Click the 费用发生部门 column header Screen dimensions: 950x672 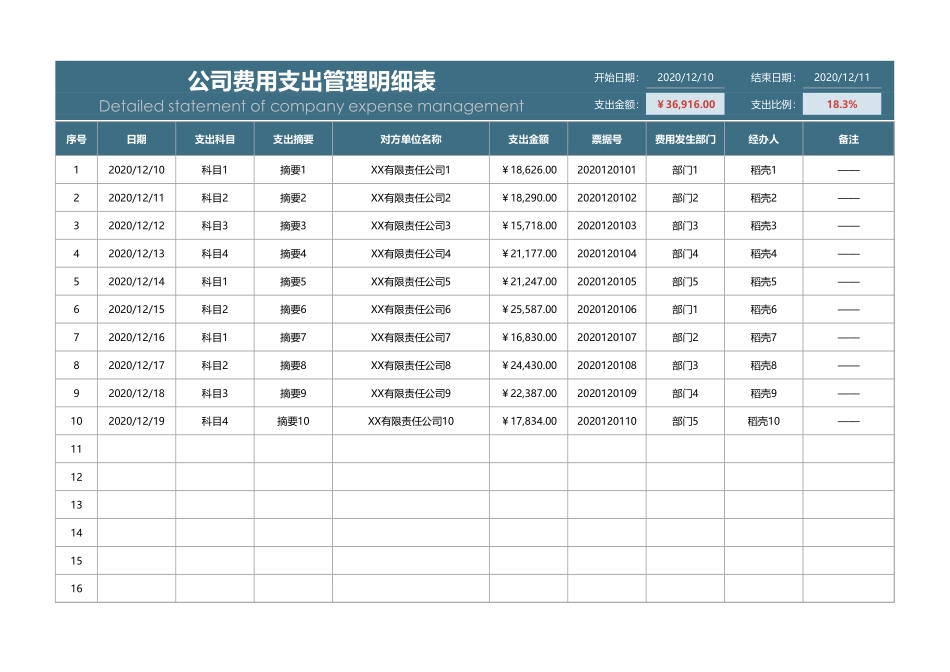[x=686, y=139]
